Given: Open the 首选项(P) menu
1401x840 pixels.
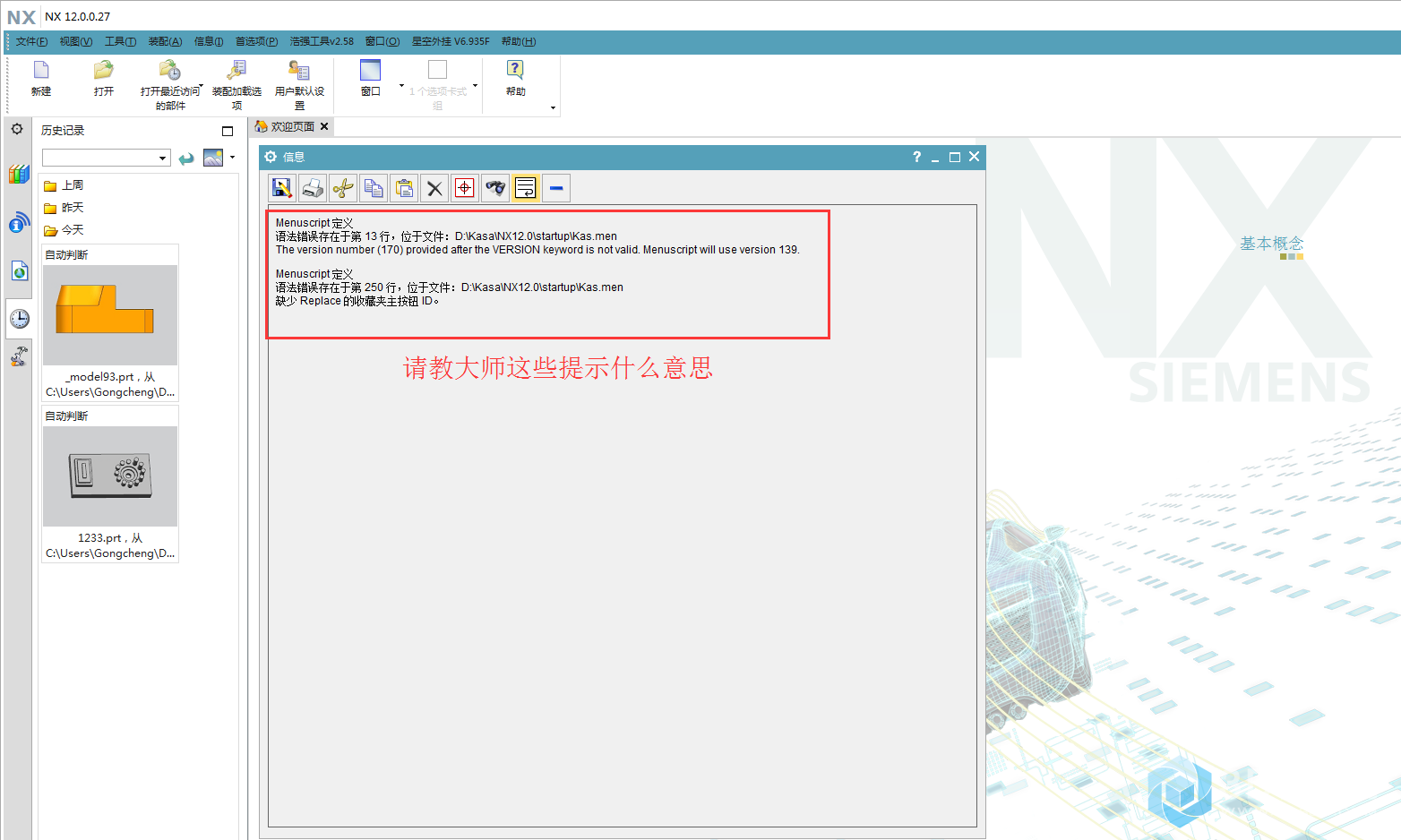Looking at the screenshot, I should [256, 41].
